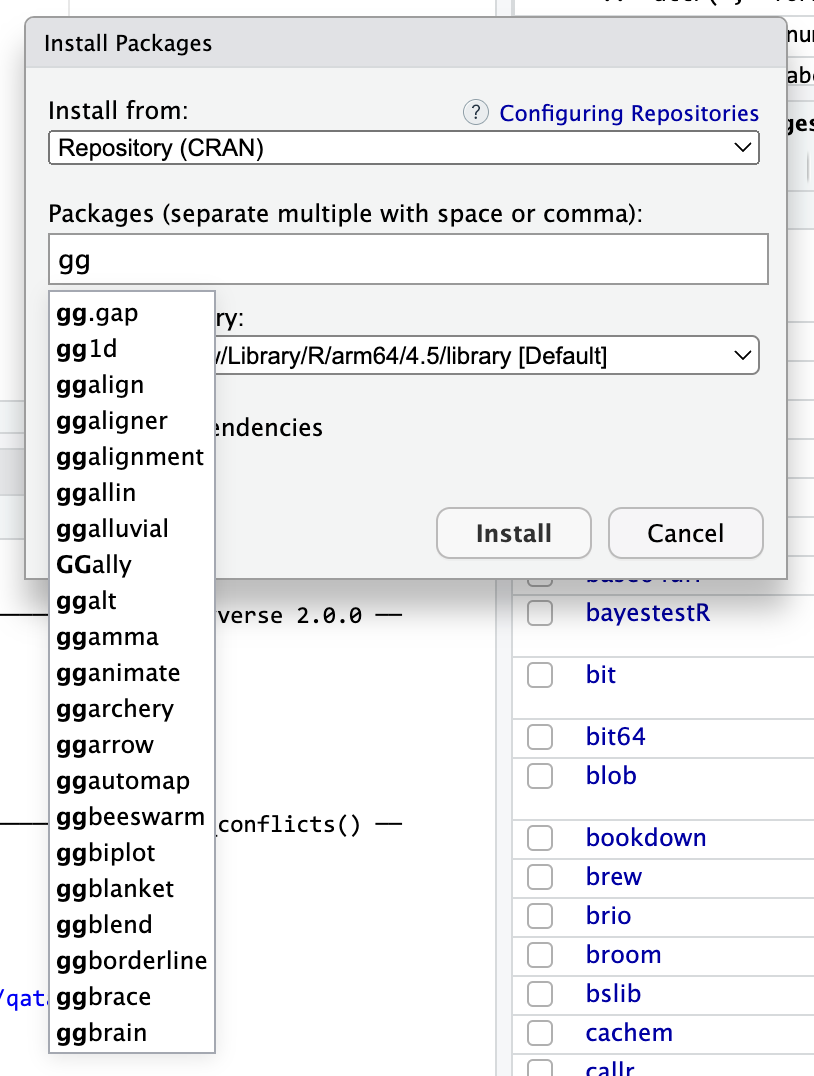This screenshot has width=814, height=1076.
Task: Choose gg.gap autocomplete entry
Action: pyautogui.click(x=98, y=313)
